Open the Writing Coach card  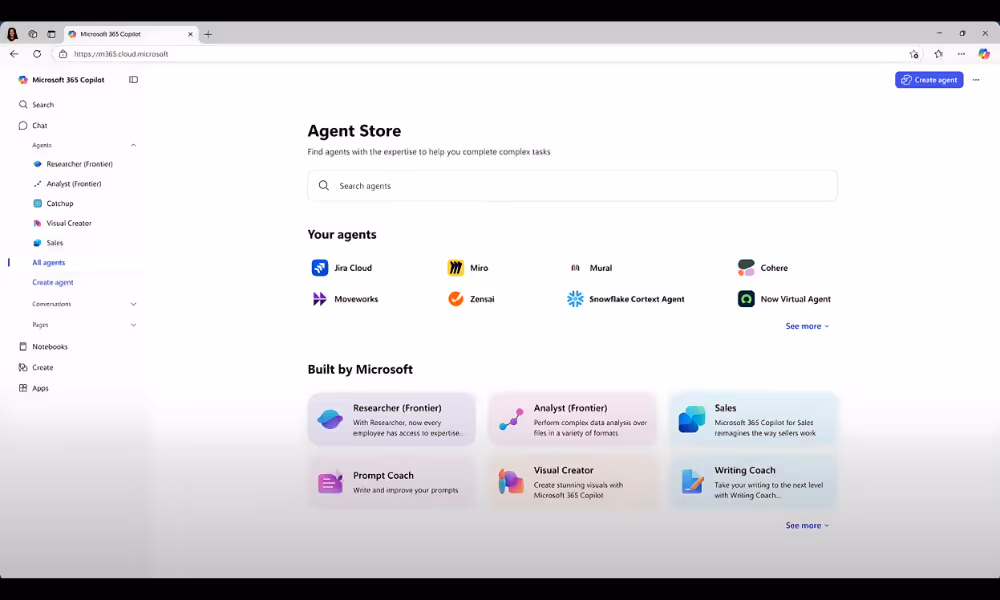point(754,482)
